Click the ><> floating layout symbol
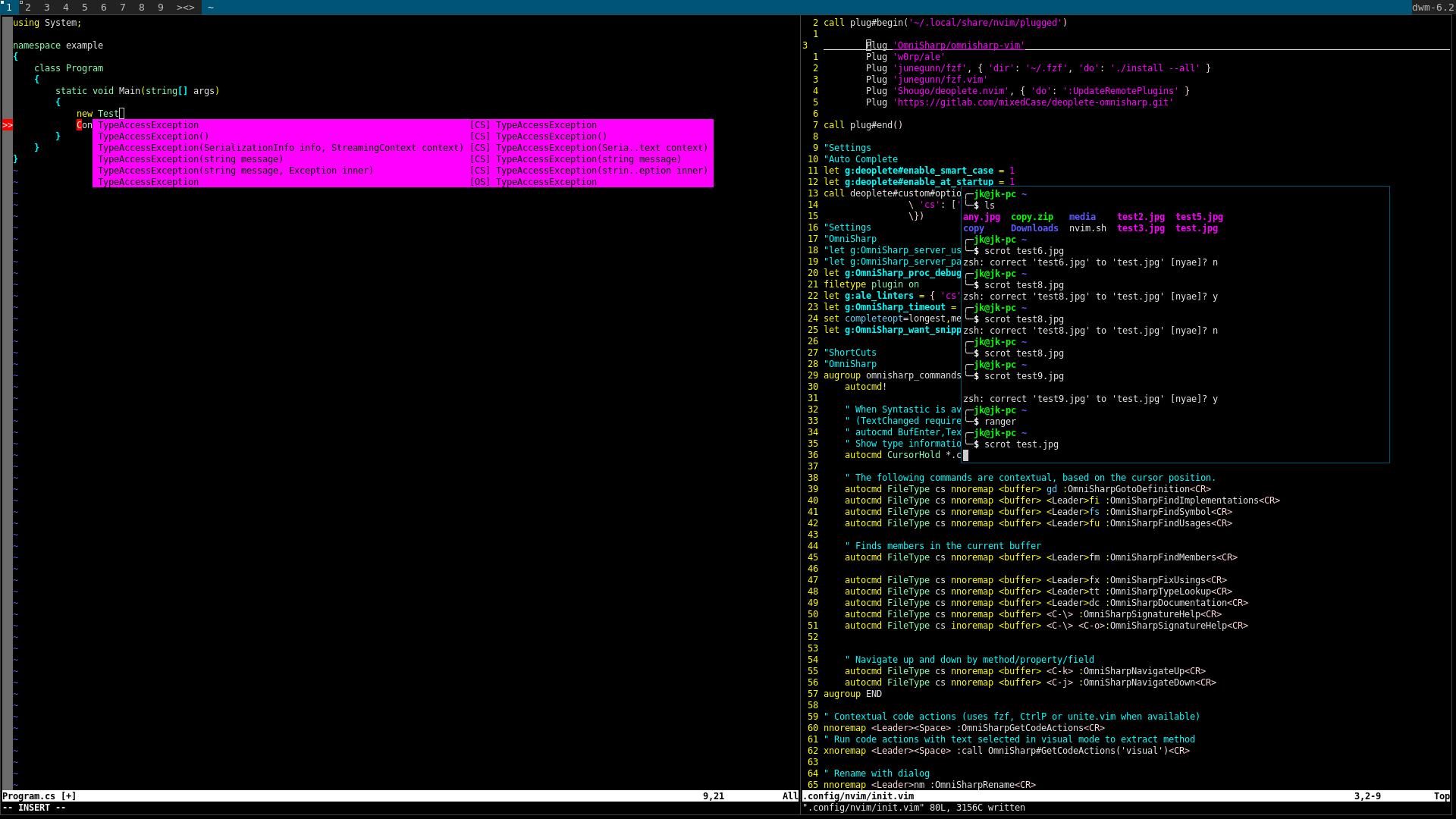The width and height of the screenshot is (1456, 819). pos(186,7)
